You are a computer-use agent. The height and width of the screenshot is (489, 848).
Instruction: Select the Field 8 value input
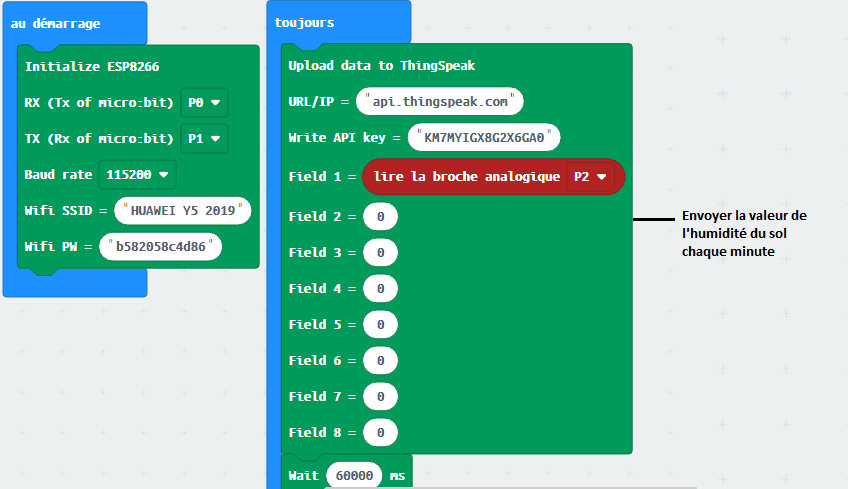pyautogui.click(x=381, y=432)
